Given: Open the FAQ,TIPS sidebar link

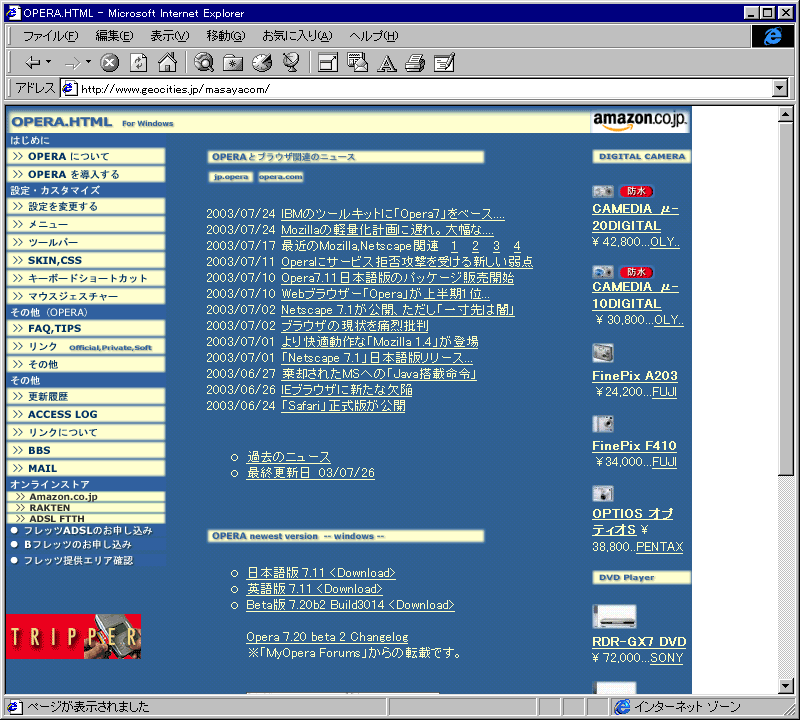Looking at the screenshot, I should click(86, 328).
